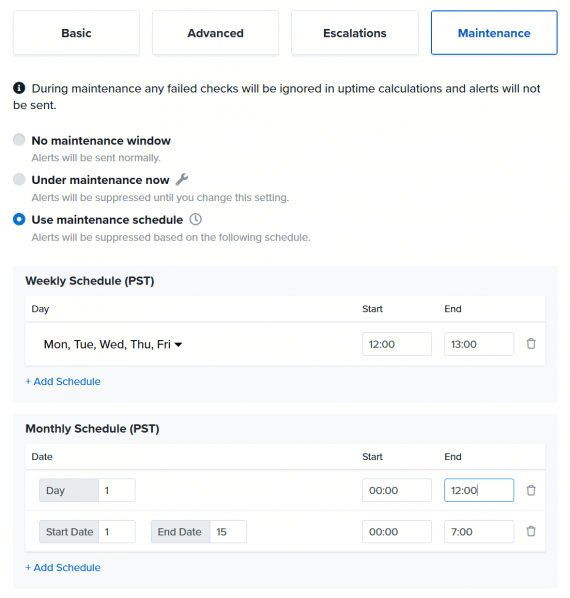
Task: Select No maintenance window option
Action: [x=19, y=140]
